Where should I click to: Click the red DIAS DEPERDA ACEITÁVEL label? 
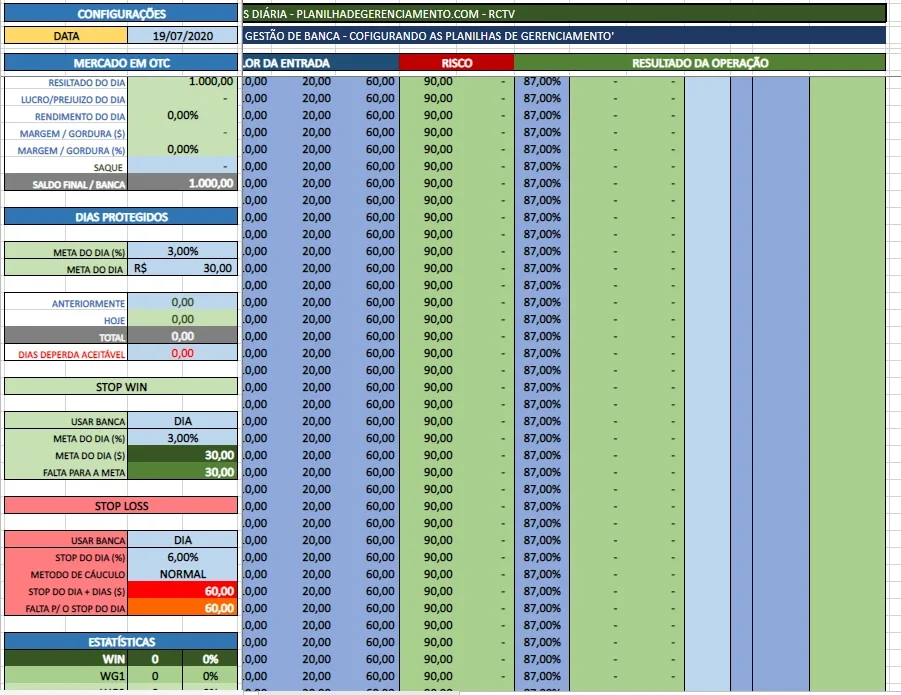(x=71, y=354)
